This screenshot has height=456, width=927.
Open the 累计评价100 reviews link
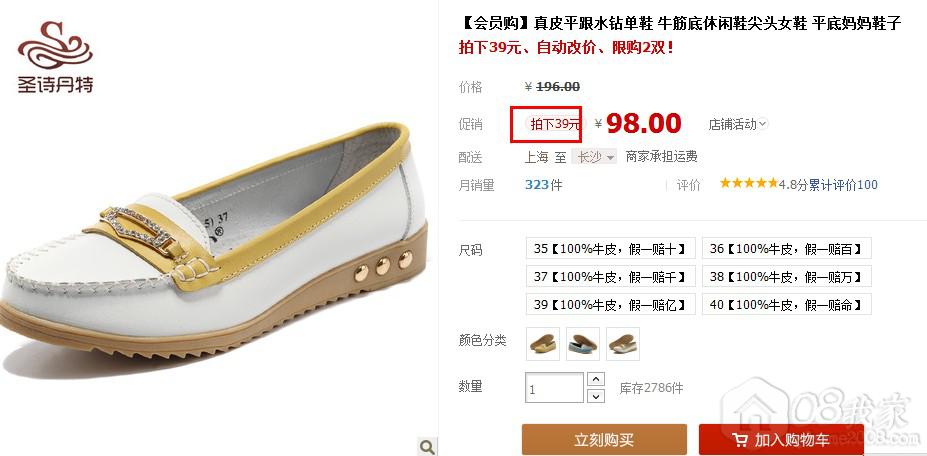pyautogui.click(x=843, y=185)
